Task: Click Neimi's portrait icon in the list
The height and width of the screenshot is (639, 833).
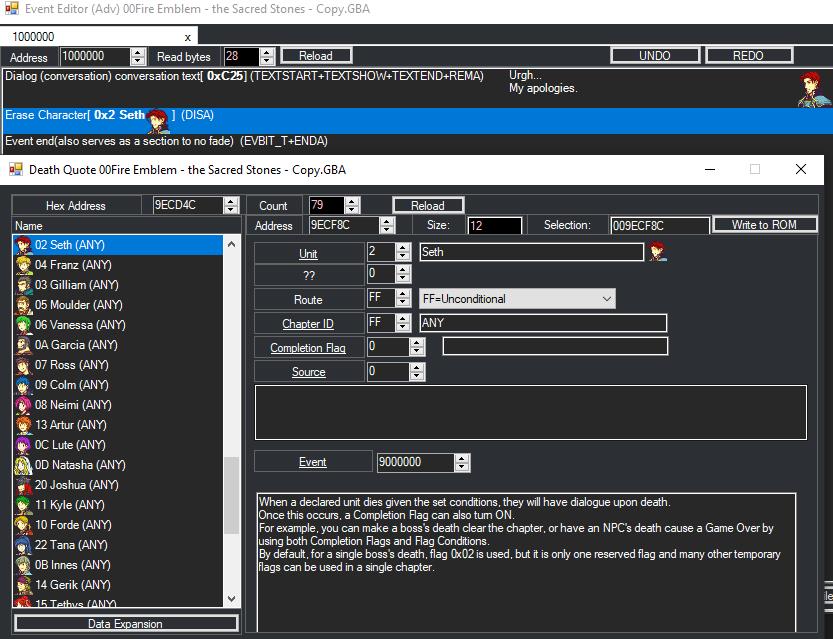Action: [x=23, y=405]
